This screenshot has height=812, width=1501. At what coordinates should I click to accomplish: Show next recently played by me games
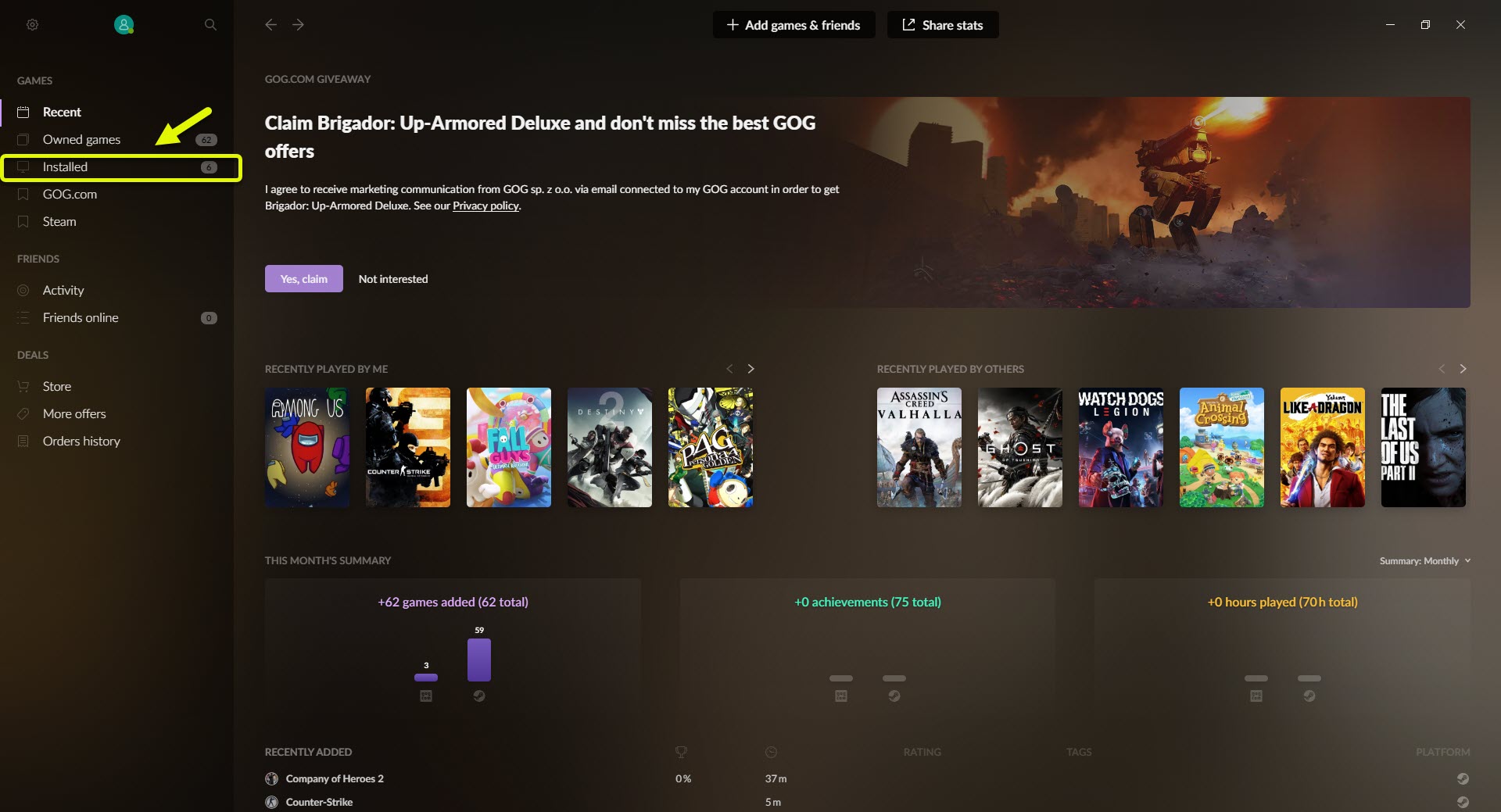pyautogui.click(x=750, y=369)
